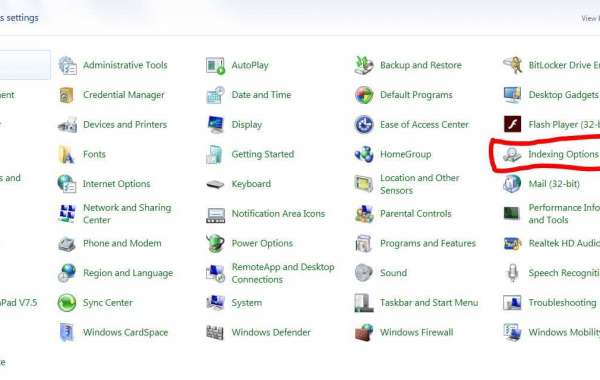This screenshot has width=600, height=380.
Task: Open the Fonts folder icon
Action: (x=67, y=155)
